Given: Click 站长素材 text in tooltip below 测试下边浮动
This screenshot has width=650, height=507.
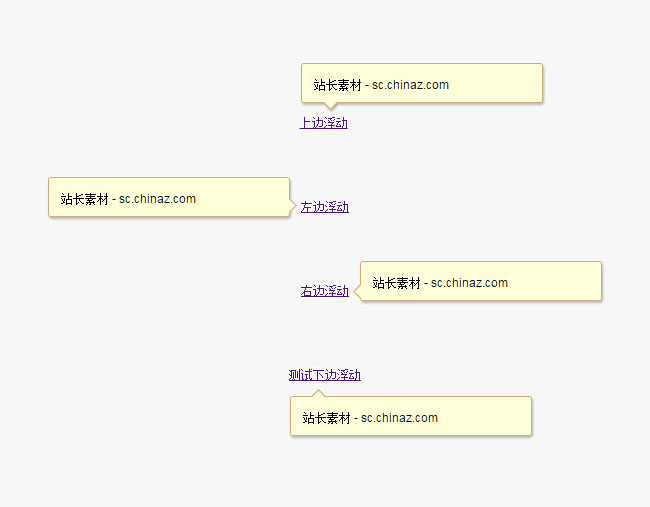Looking at the screenshot, I should (x=326, y=418).
